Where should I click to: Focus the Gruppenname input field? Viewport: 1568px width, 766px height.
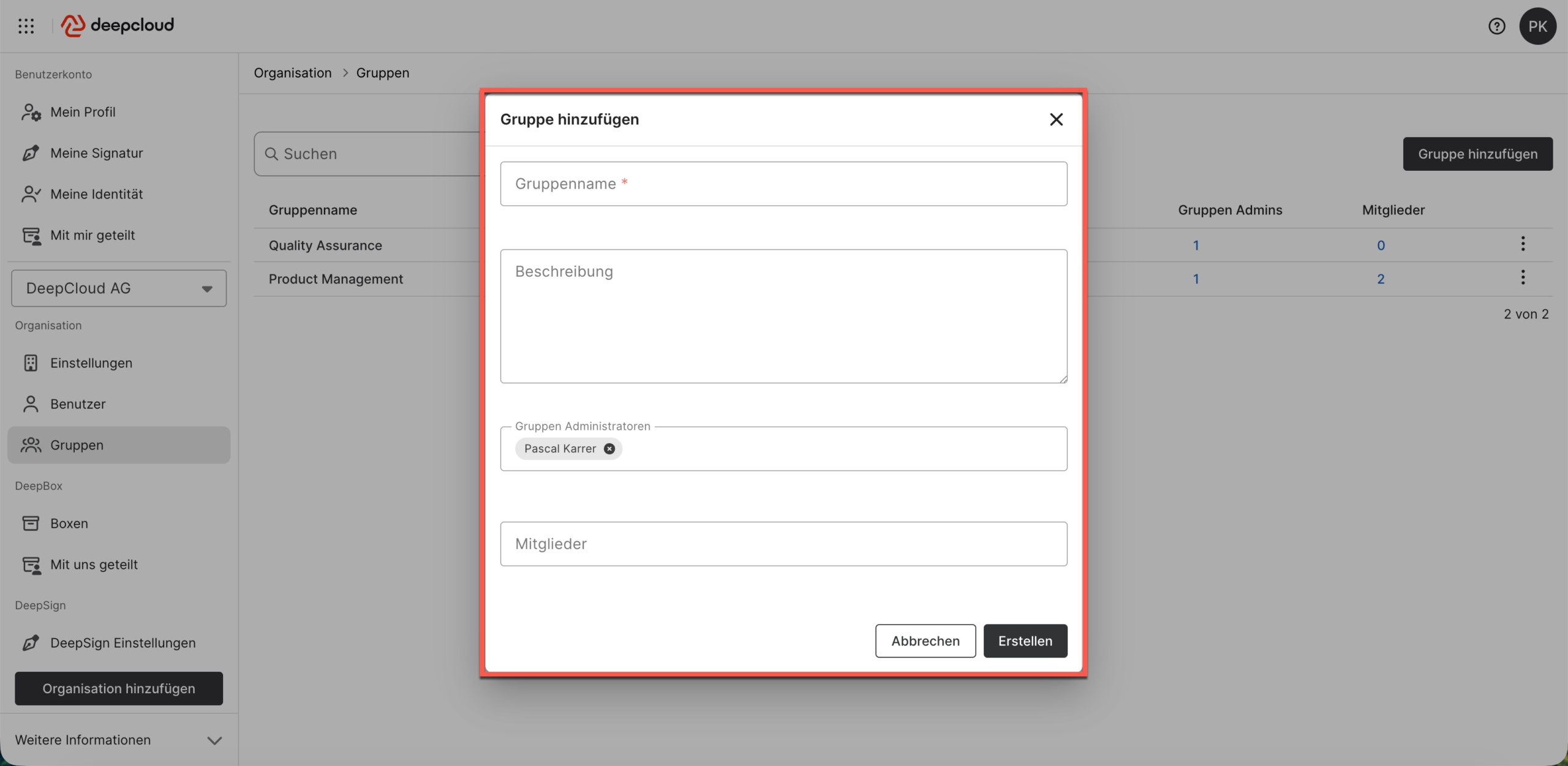[783, 184]
